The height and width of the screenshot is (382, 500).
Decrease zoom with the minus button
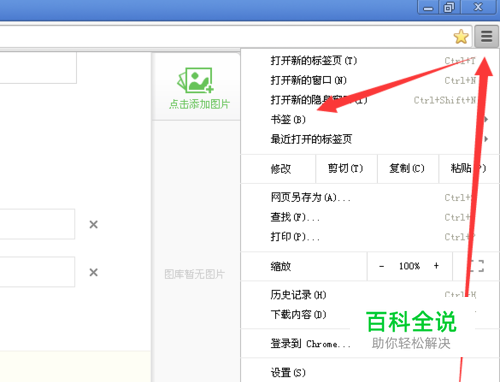click(x=381, y=266)
